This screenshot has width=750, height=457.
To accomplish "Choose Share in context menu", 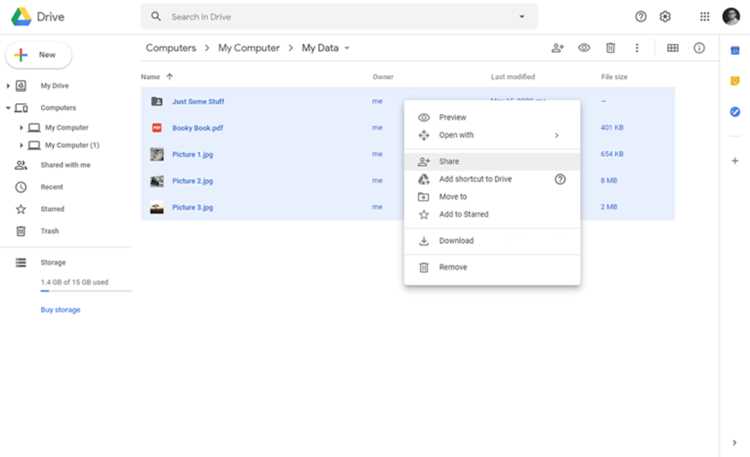I will click(492, 161).
